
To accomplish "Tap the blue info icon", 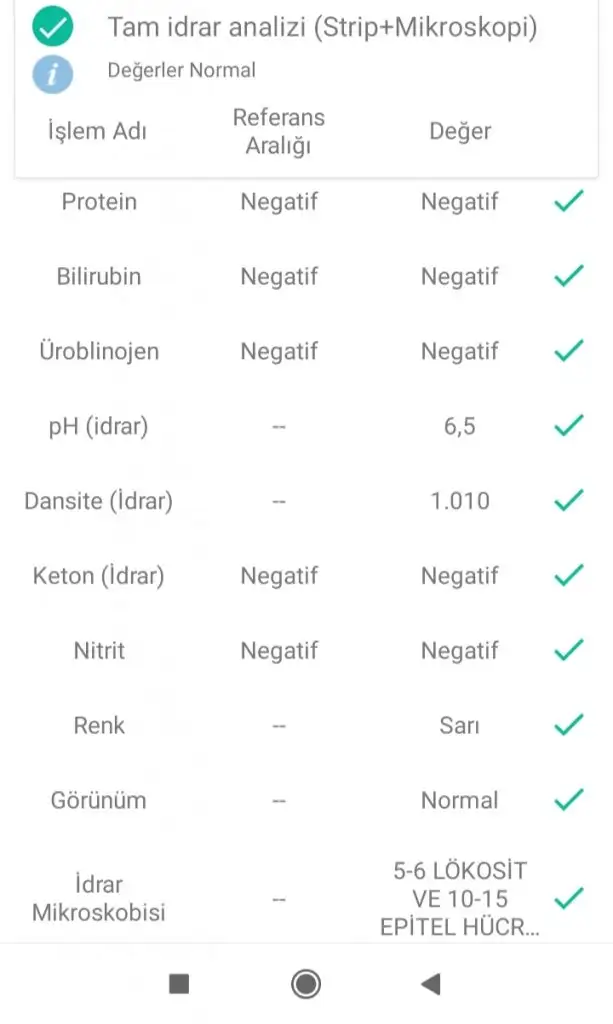I will [x=52, y=72].
